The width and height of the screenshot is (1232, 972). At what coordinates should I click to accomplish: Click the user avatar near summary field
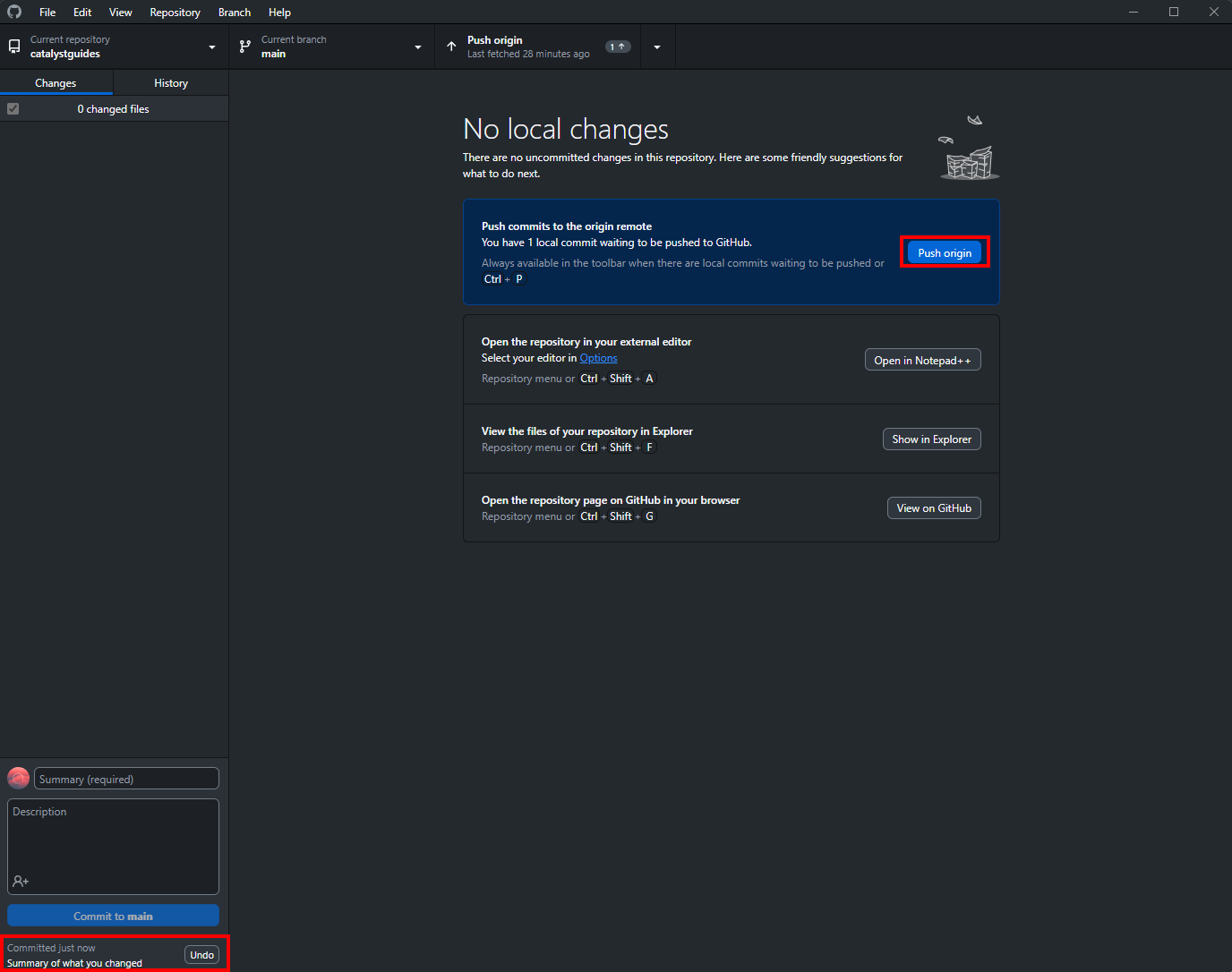pos(18,778)
